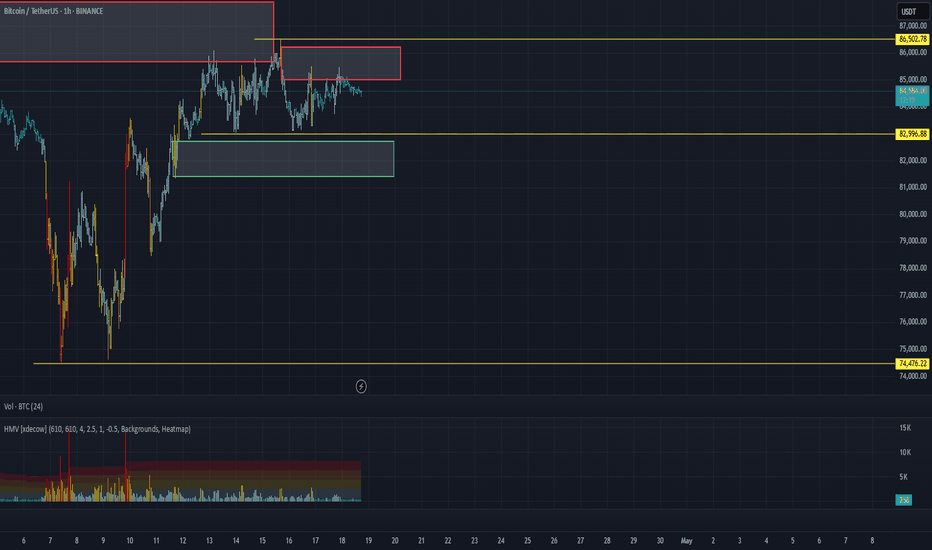The width and height of the screenshot is (932, 550).
Task: Click the May label on the time axis
Action: coord(687,540)
